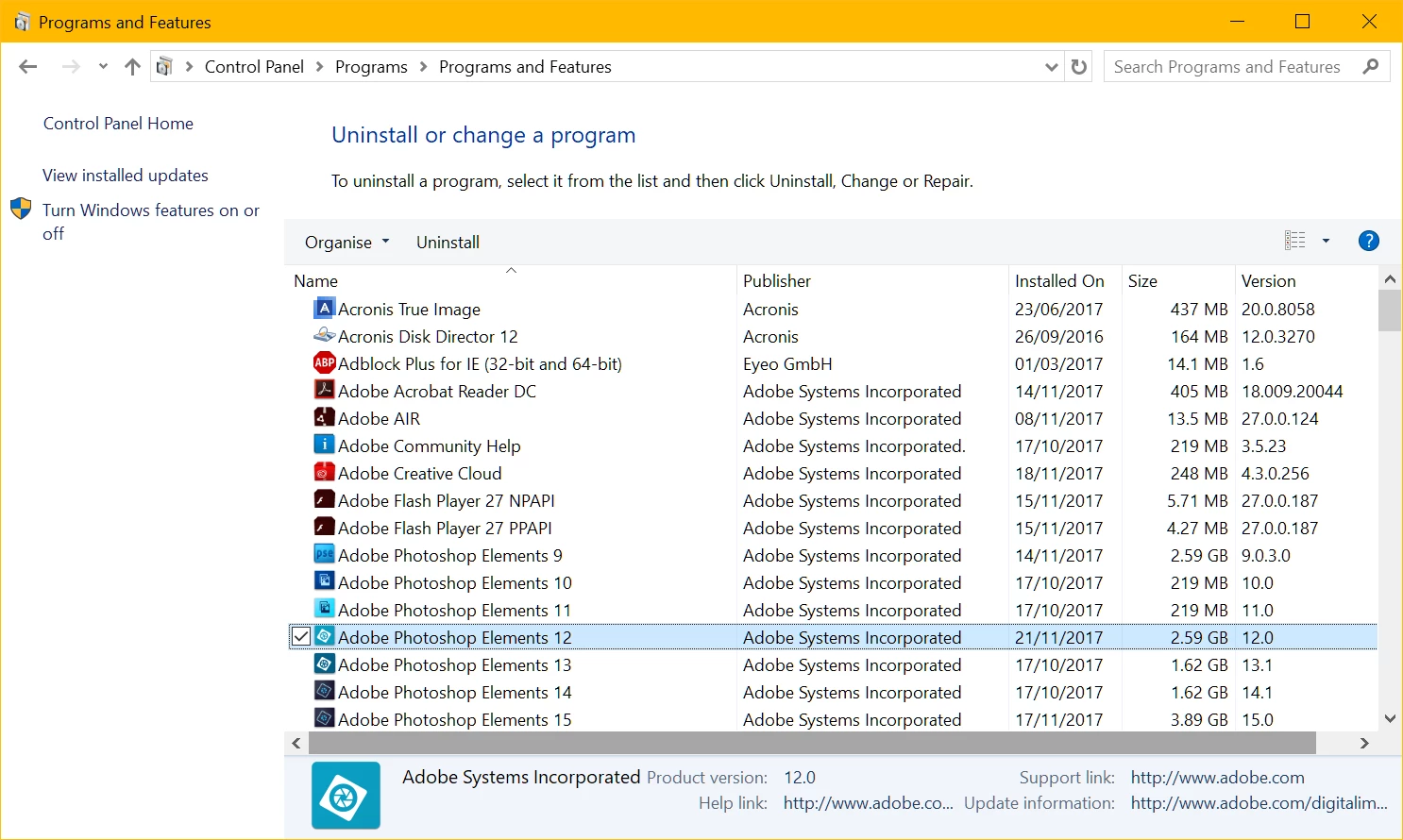
Task: Click the Adobe Creative Cloud icon
Action: click(324, 472)
